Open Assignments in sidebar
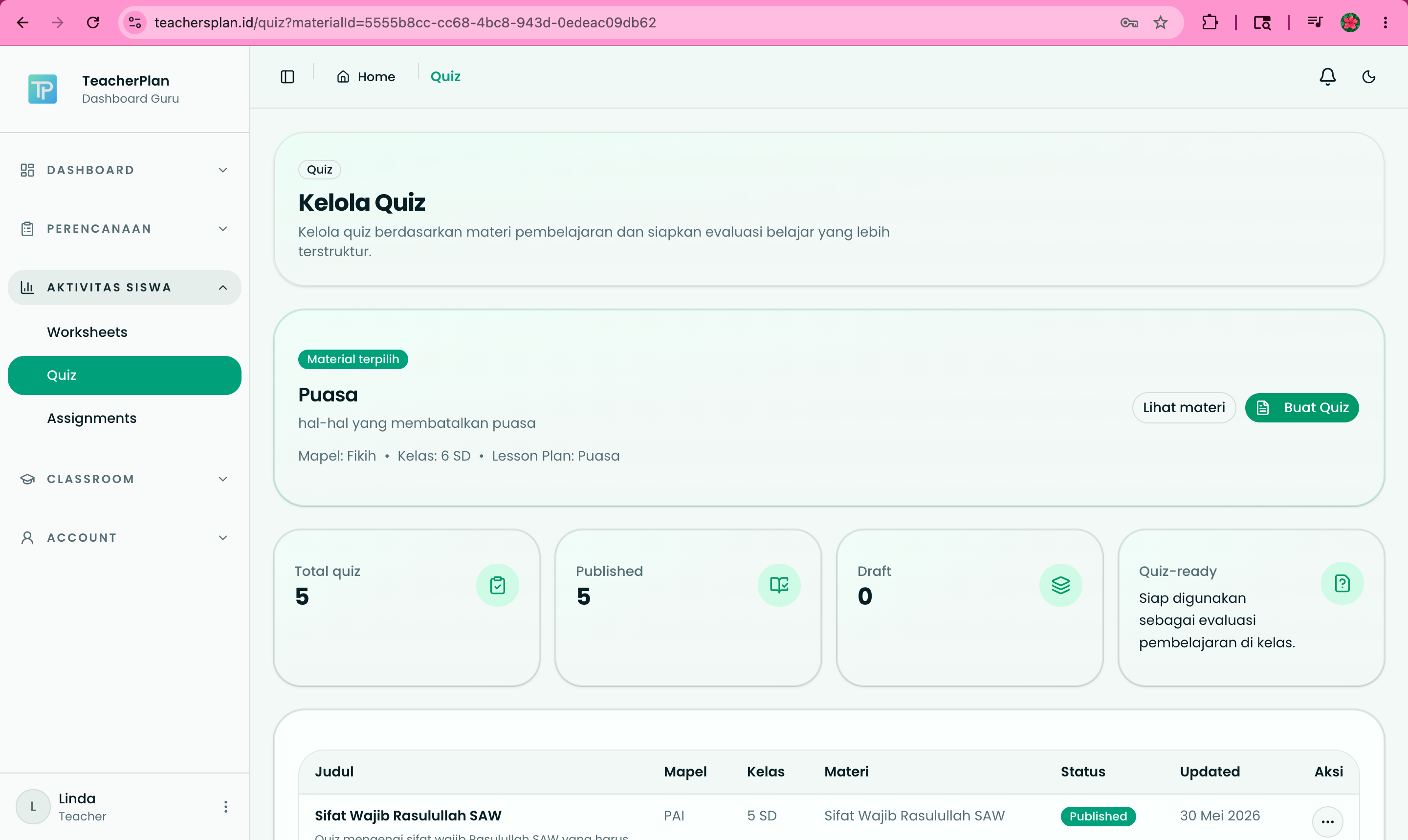The image size is (1408, 840). coord(92,419)
